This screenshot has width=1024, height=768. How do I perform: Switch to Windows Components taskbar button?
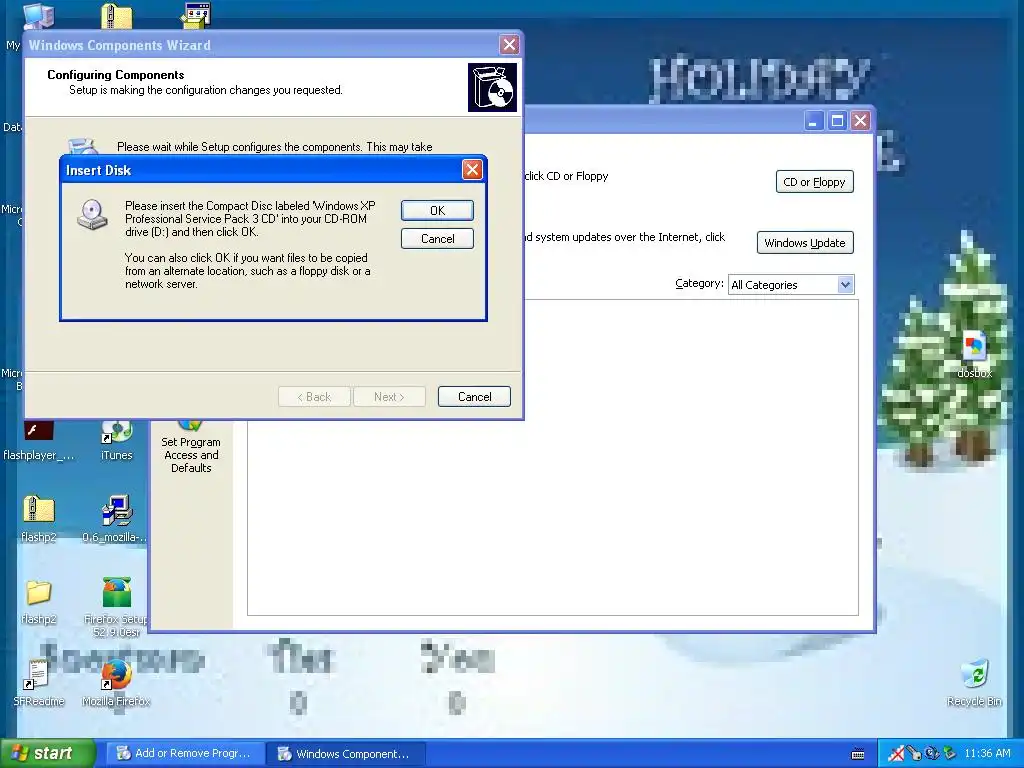pyautogui.click(x=345, y=753)
